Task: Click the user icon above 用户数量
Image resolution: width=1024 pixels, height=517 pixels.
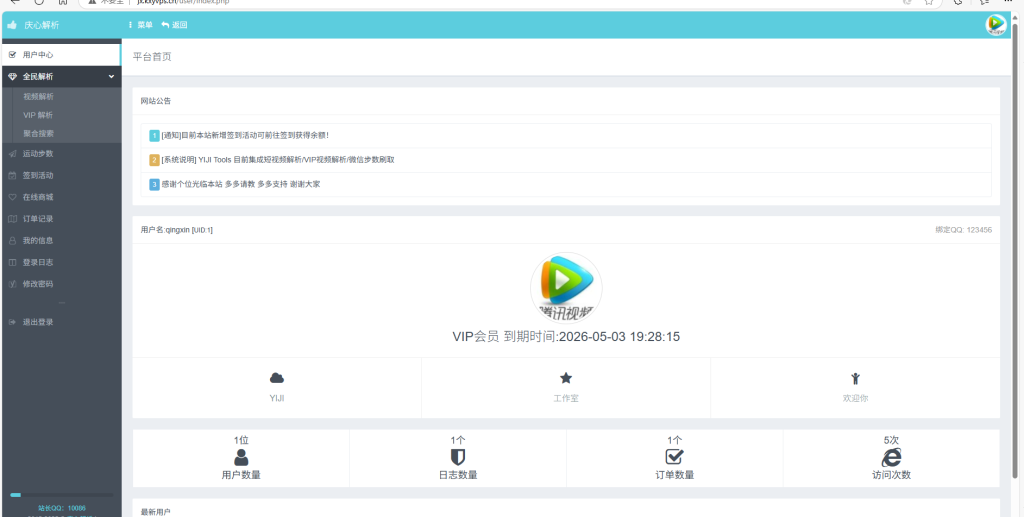Action: [241, 457]
